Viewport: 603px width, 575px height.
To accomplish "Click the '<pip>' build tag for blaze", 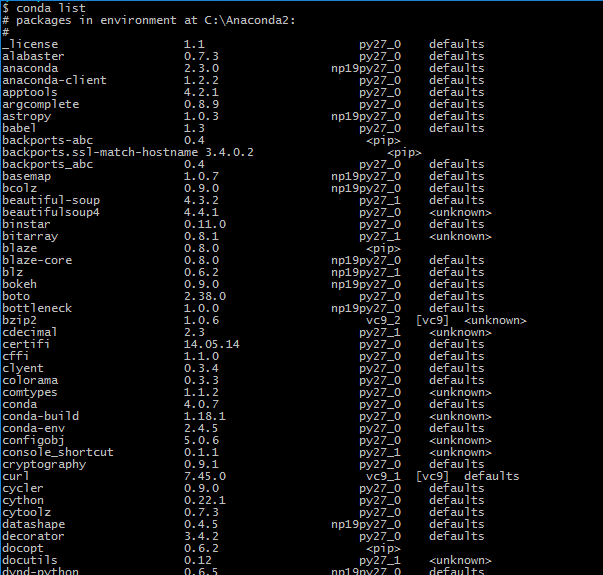I will click(383, 248).
